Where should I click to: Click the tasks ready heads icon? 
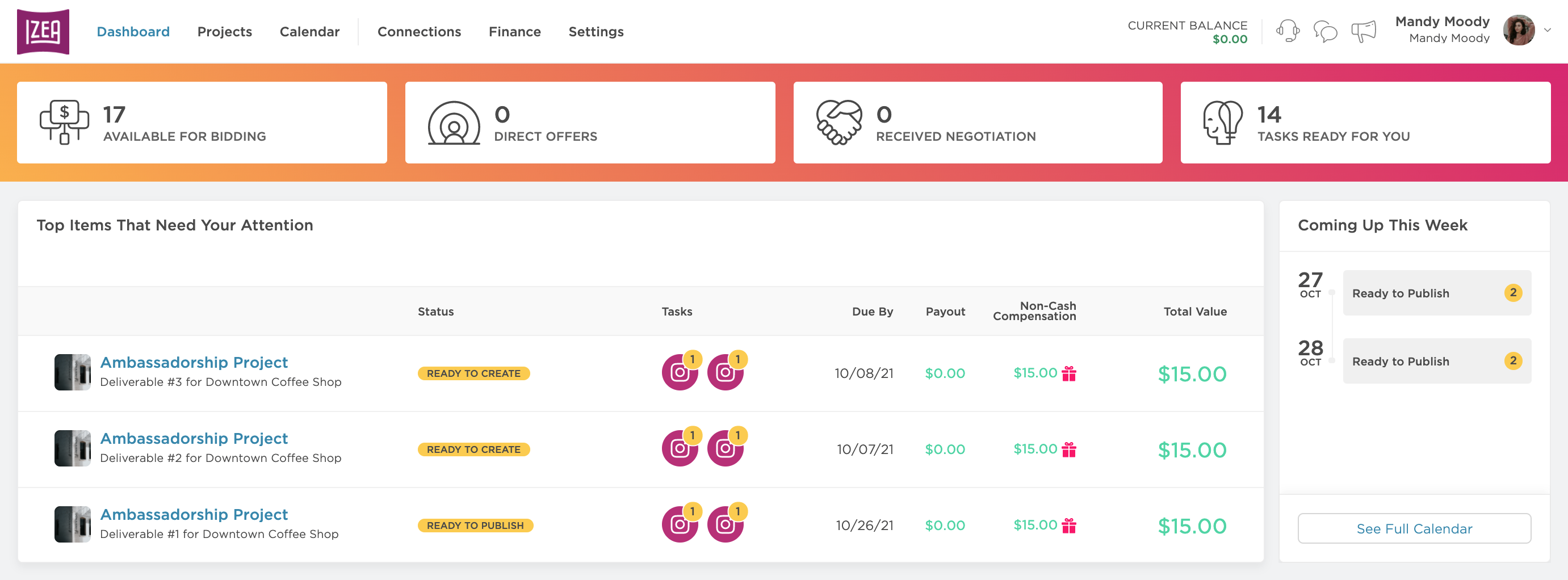coord(1222,123)
